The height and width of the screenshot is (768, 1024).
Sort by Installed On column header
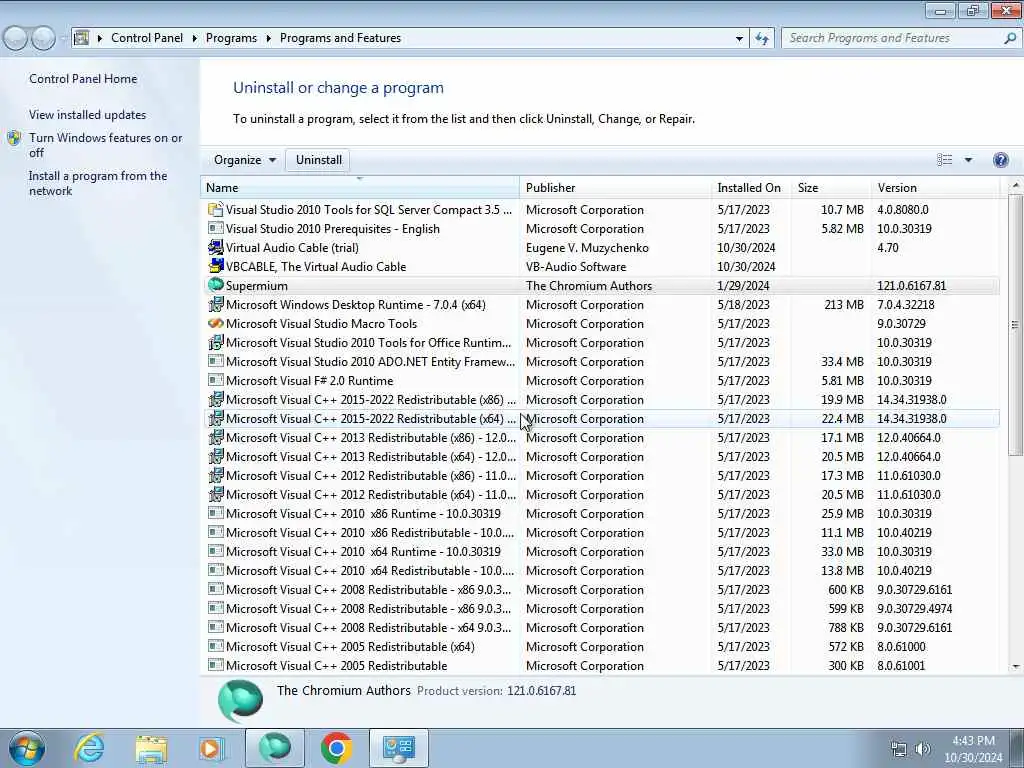tap(751, 187)
